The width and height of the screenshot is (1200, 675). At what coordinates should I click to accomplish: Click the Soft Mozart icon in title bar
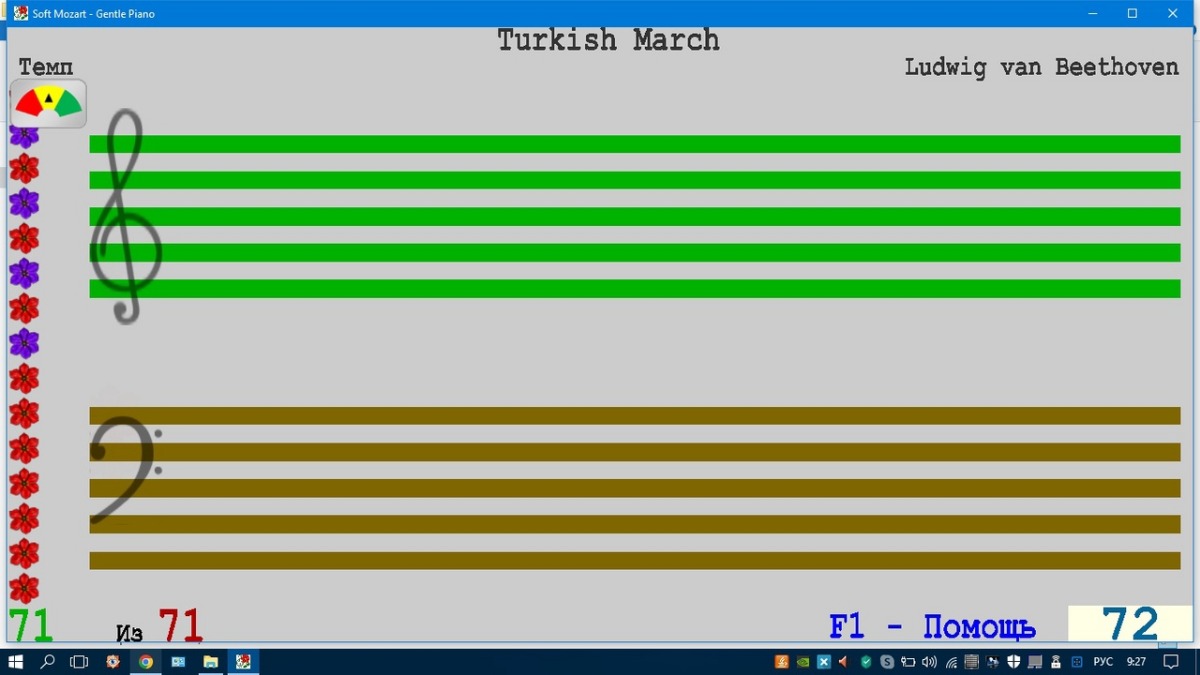20,13
